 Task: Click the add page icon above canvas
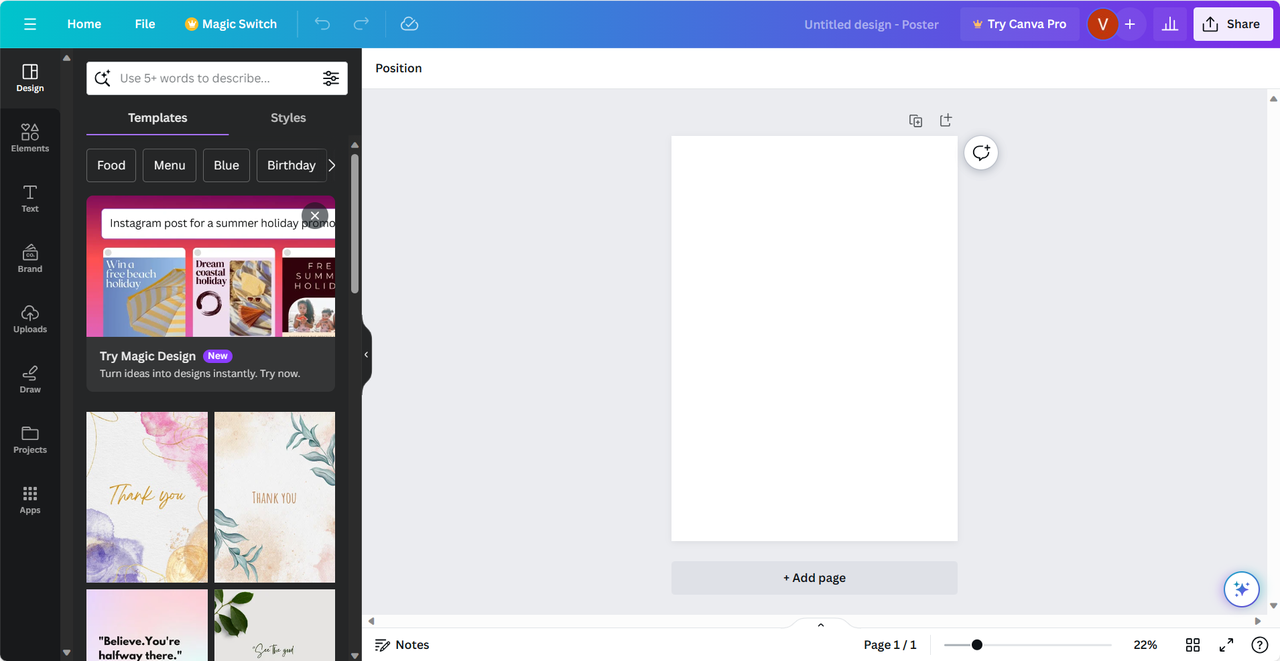click(x=945, y=120)
